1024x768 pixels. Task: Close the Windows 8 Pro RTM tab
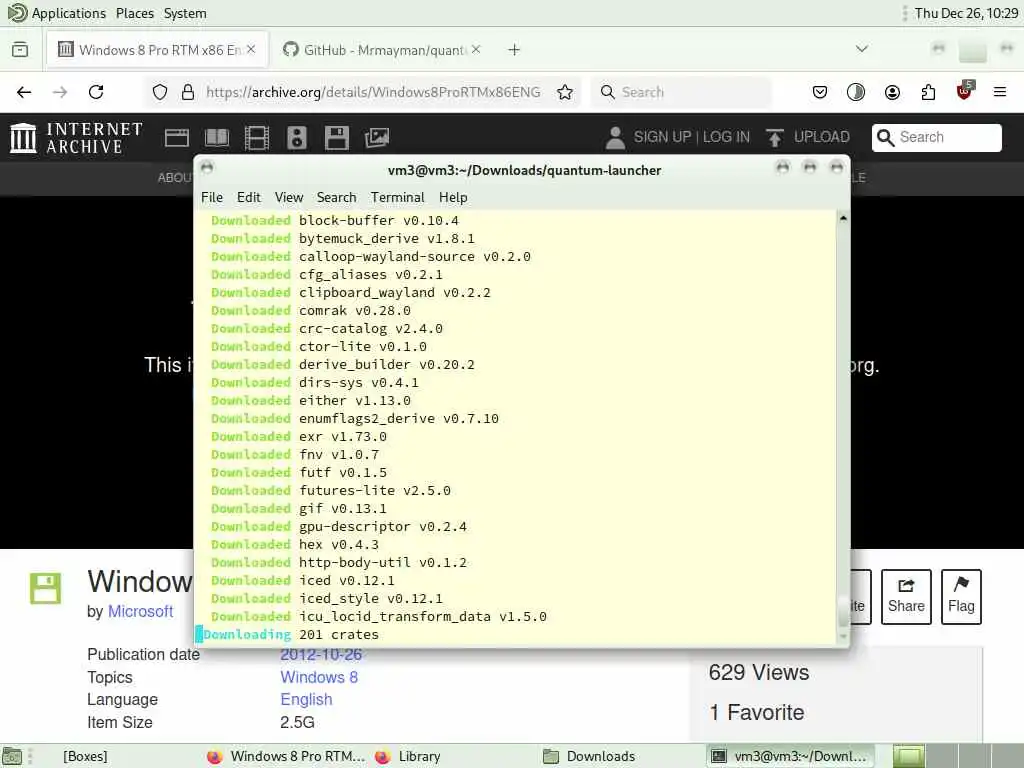251,50
